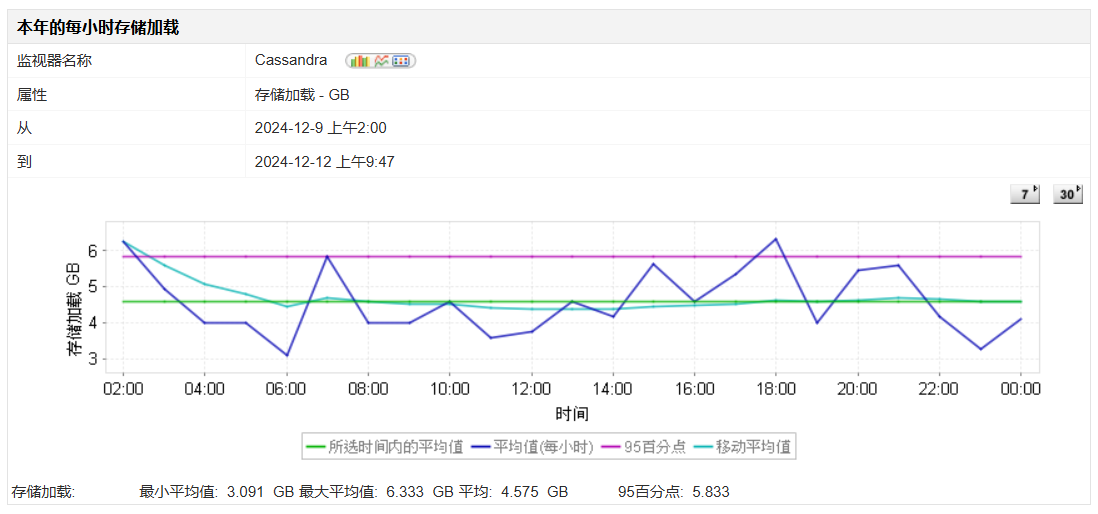Image resolution: width=1098 pixels, height=514 pixels.
Task: Click the 存储加载 - GB attribute value
Action: coord(302,95)
